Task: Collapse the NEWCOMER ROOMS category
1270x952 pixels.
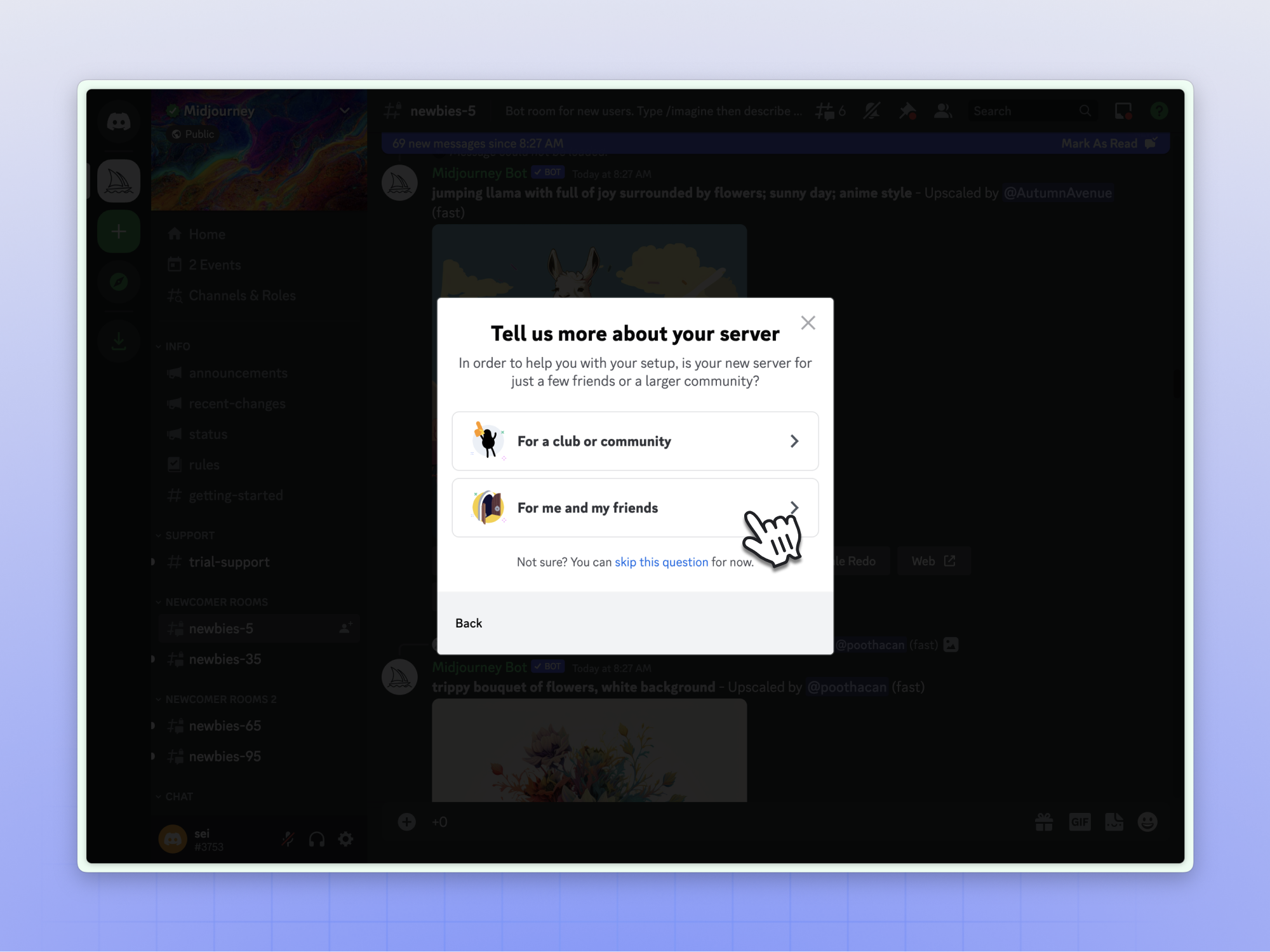Action: point(216,602)
